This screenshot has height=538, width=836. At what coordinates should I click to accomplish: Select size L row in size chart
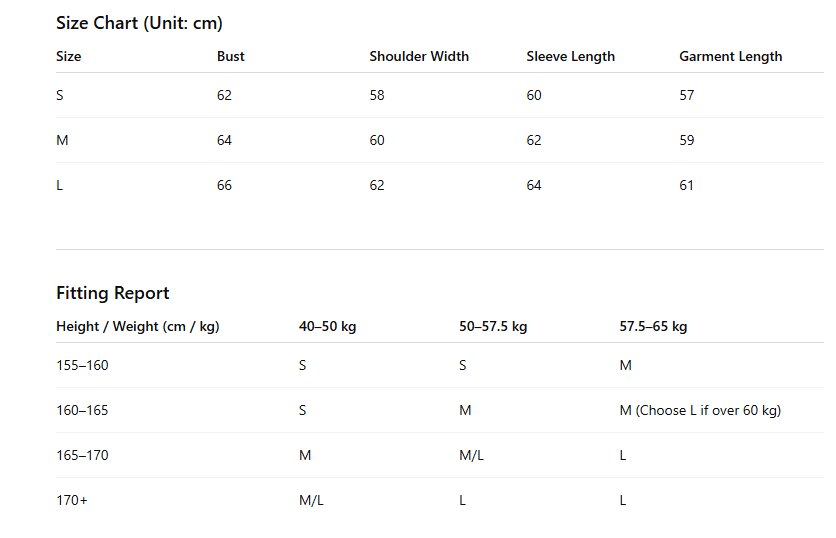coord(440,185)
